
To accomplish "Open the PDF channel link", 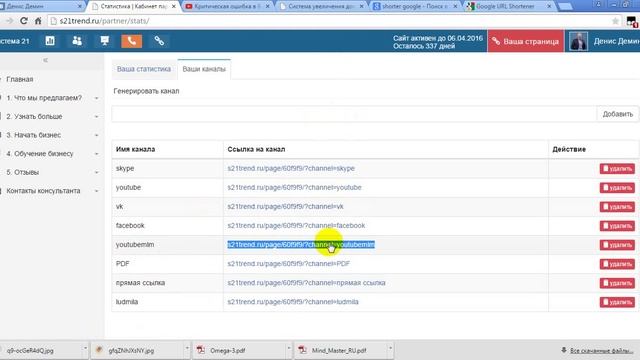I will 289,264.
